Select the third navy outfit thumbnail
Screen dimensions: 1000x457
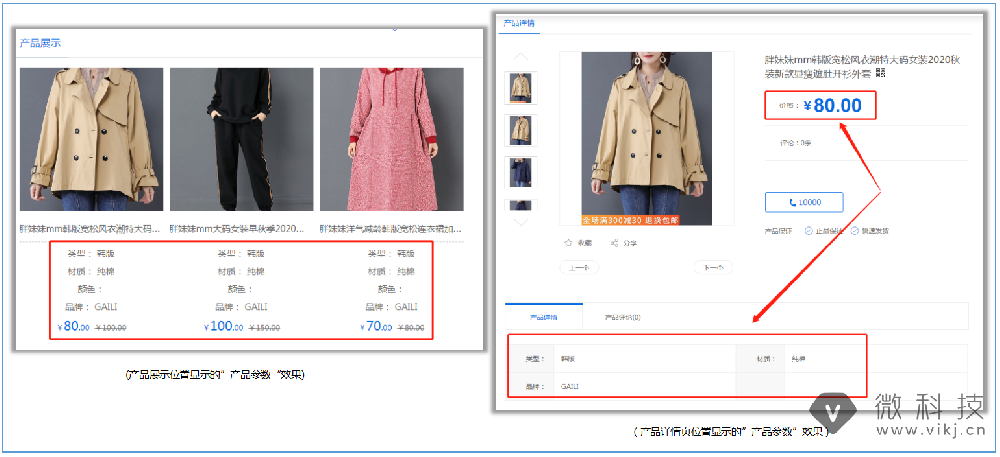coord(522,172)
